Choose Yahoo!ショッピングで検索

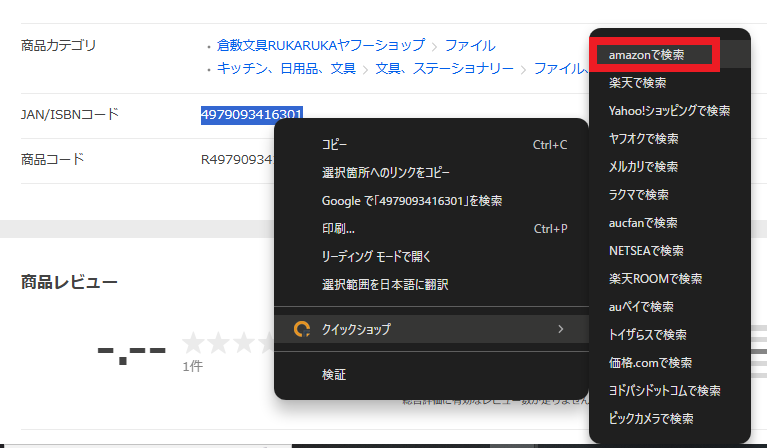[670, 111]
